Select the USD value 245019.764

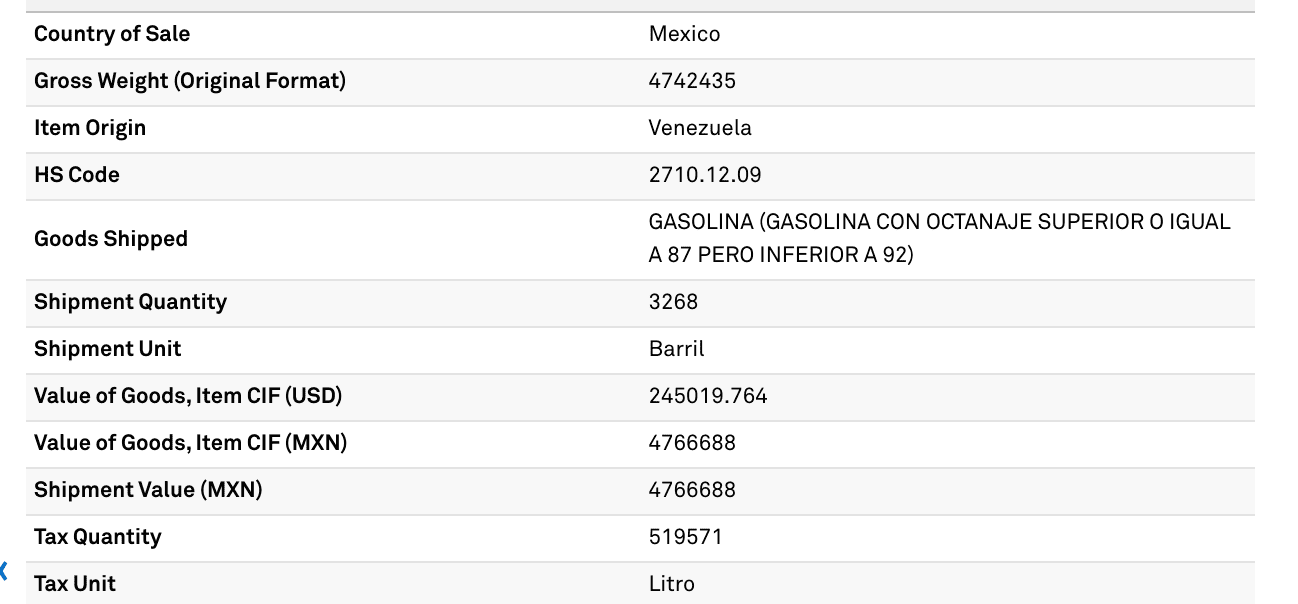pyautogui.click(x=708, y=396)
